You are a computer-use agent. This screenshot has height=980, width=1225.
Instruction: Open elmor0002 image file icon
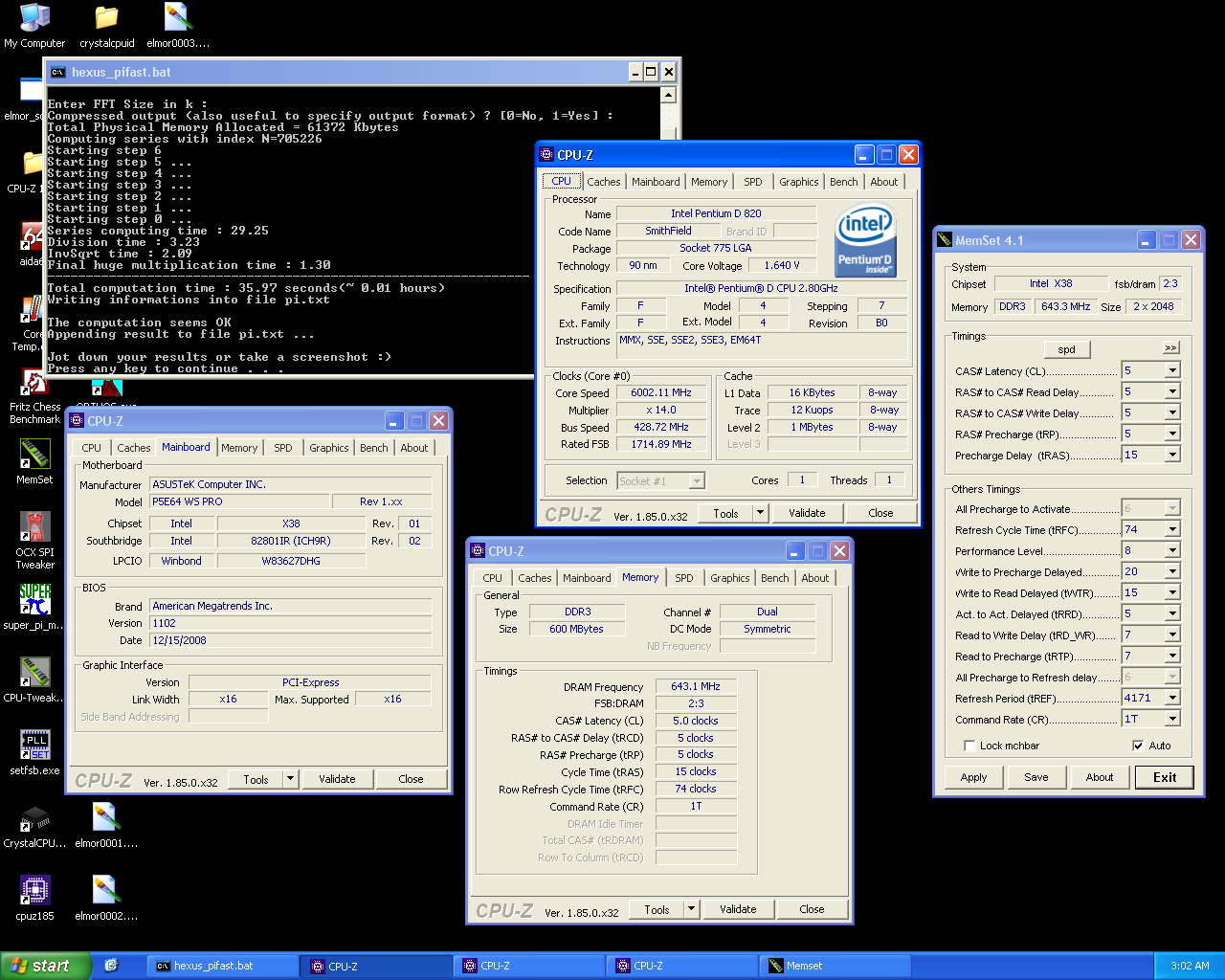tap(106, 898)
